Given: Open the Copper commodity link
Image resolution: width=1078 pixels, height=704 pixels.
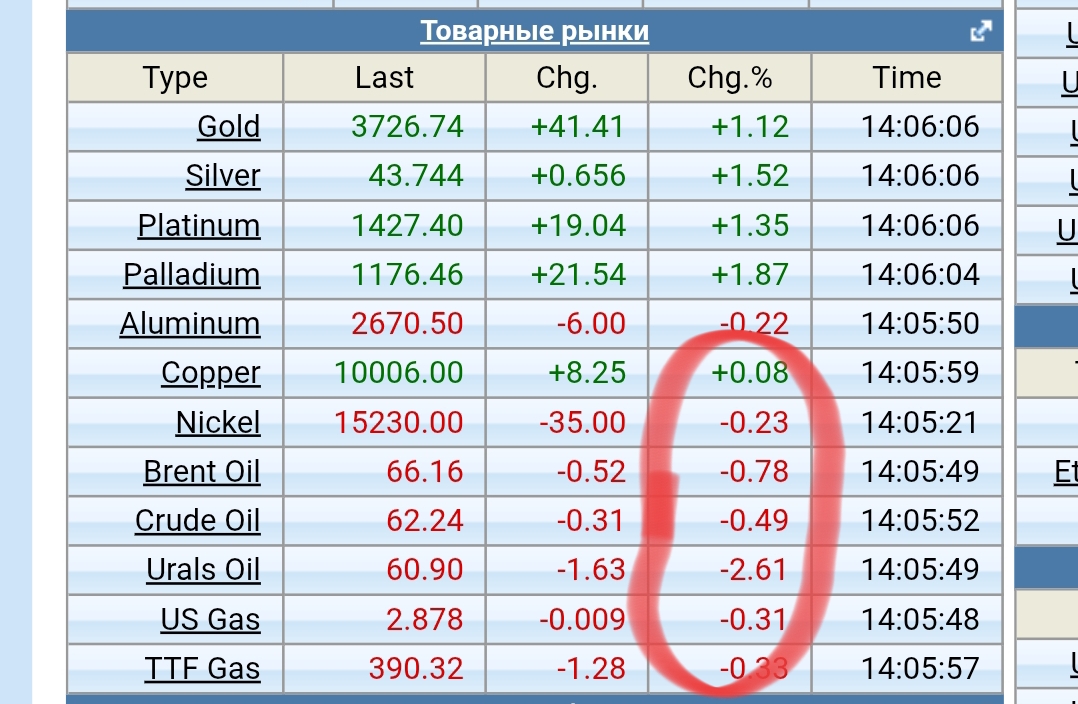Looking at the screenshot, I should click(x=210, y=373).
